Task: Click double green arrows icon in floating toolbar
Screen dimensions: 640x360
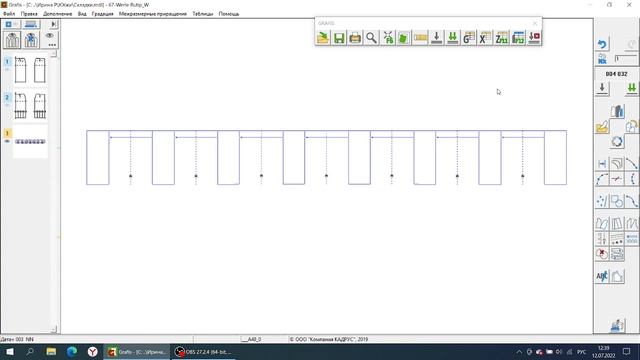Action: point(453,38)
